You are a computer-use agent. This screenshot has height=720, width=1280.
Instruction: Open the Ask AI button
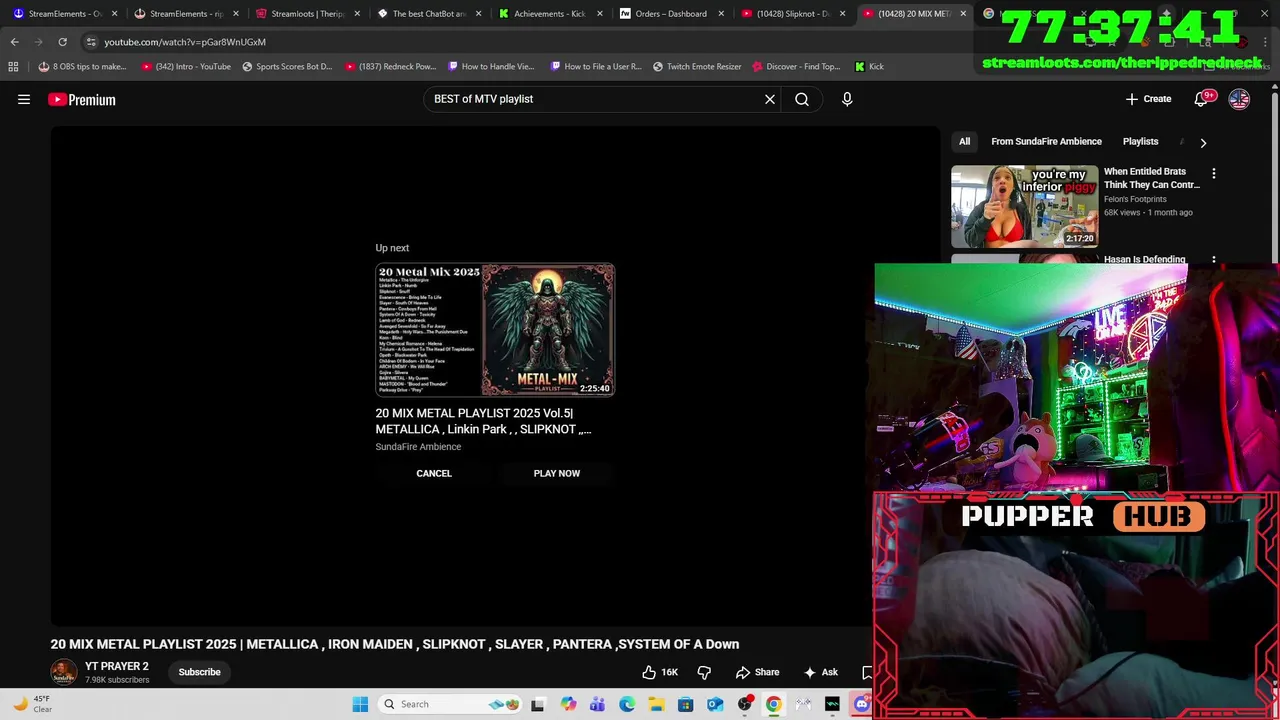(820, 672)
